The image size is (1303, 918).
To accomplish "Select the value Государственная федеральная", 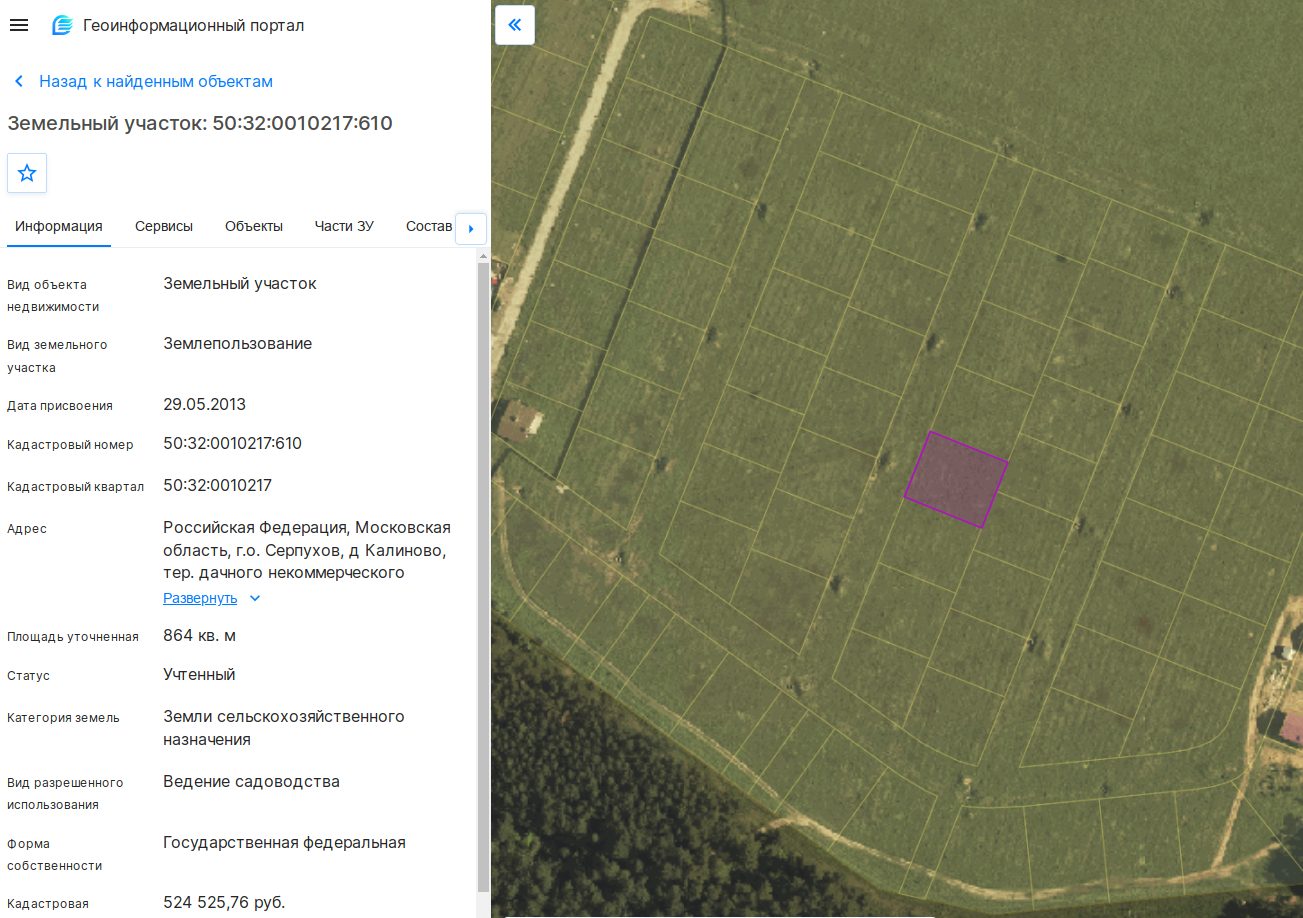I will coord(284,843).
